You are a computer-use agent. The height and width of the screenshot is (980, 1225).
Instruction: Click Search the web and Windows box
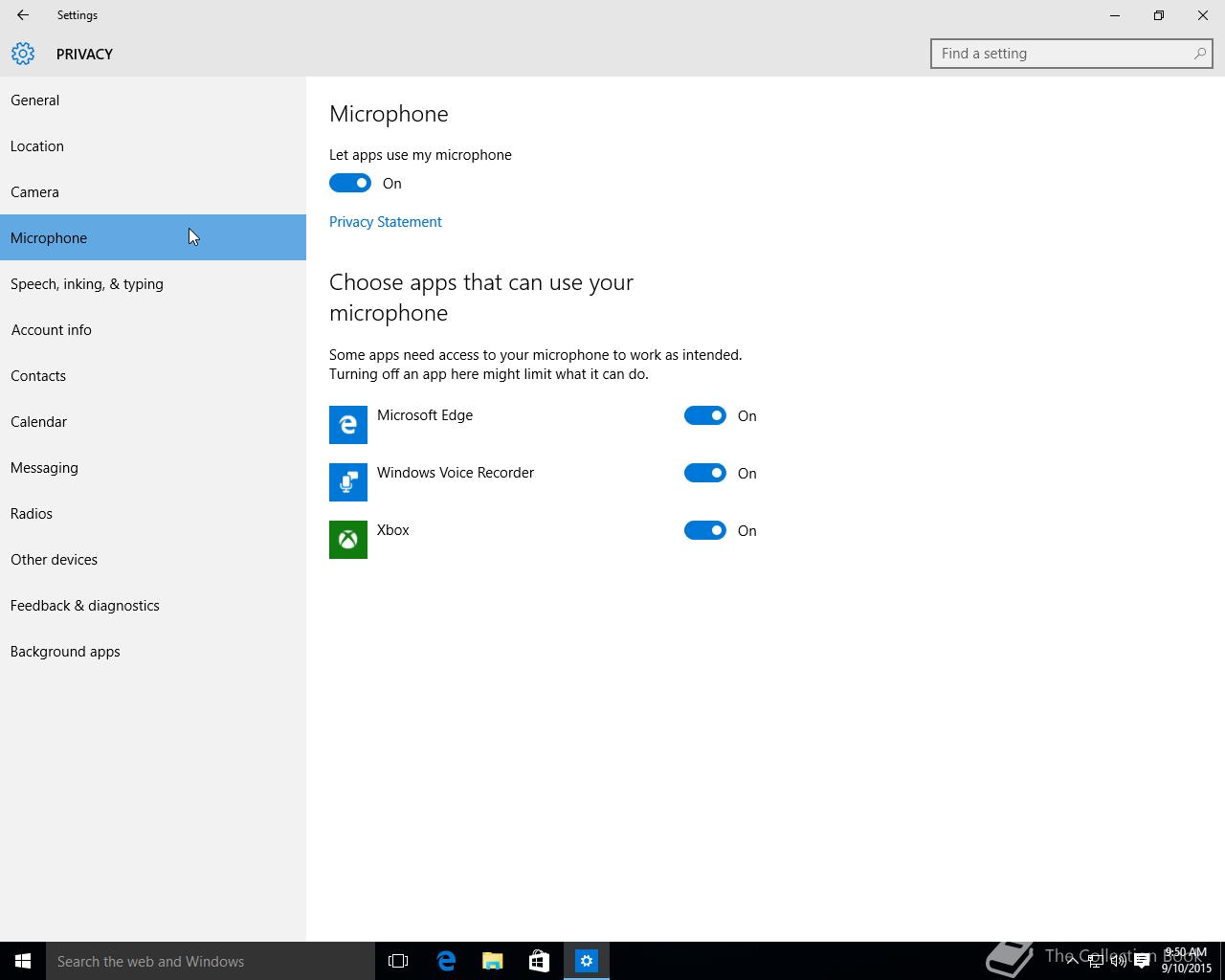coord(211,961)
